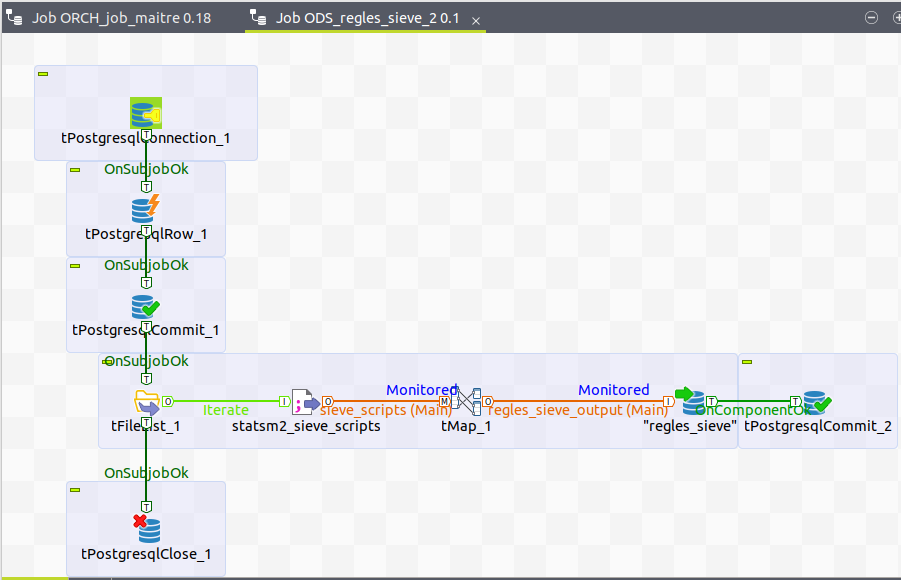This screenshot has height=580, width=901.
Task: Collapse the tPostgresqlClose_1 subjob
Action: pyautogui.click(x=75, y=490)
